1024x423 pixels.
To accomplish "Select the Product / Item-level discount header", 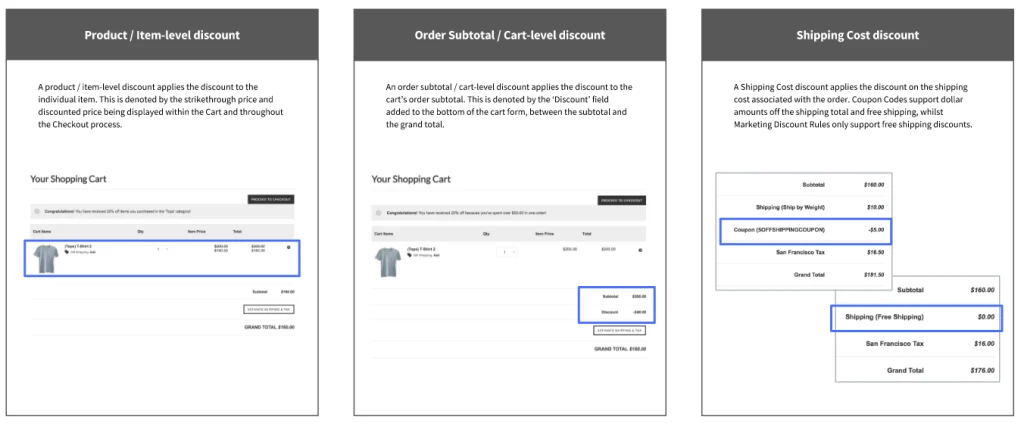I will [162, 35].
